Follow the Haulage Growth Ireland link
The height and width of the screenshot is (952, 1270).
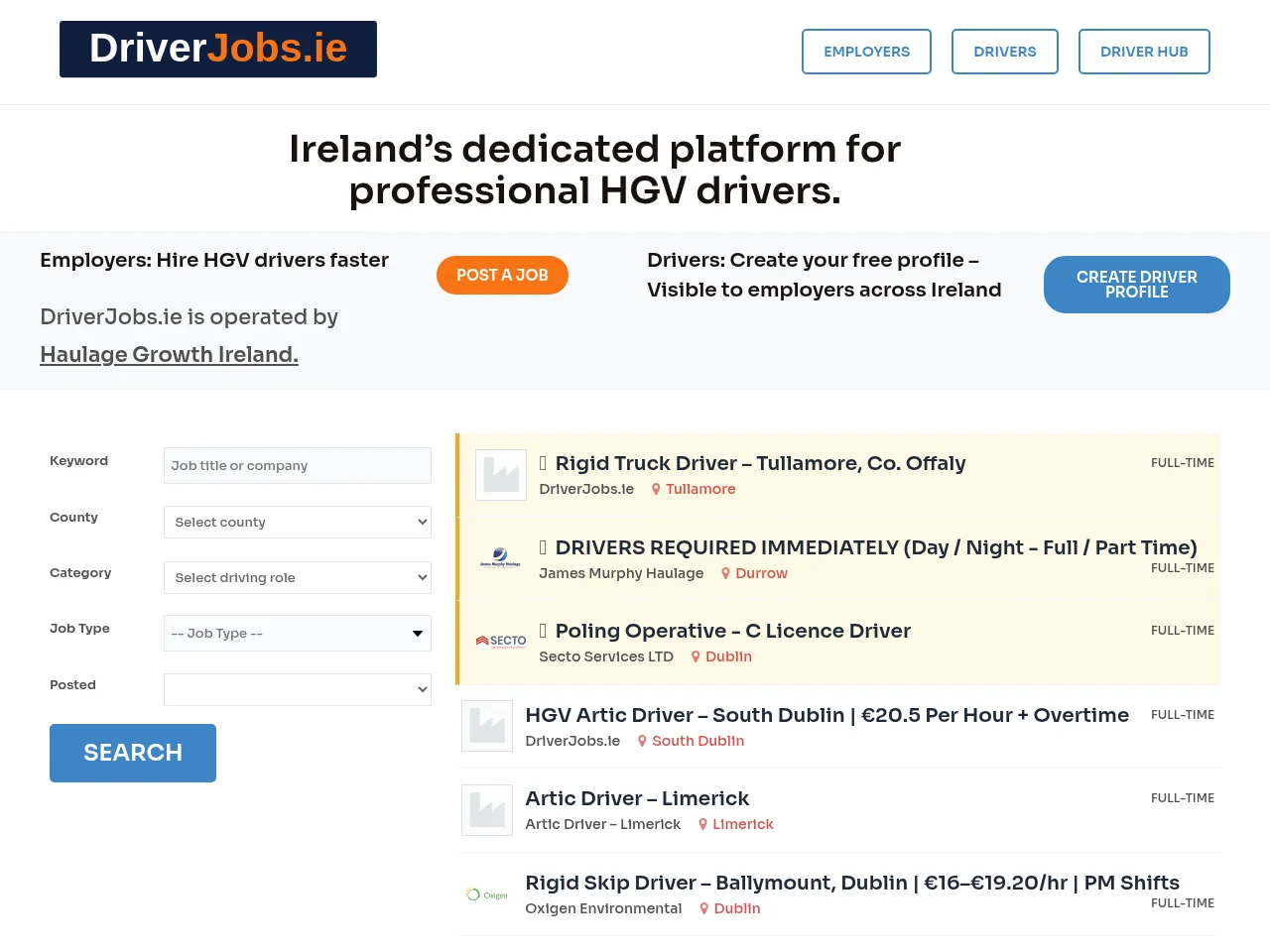point(169,355)
